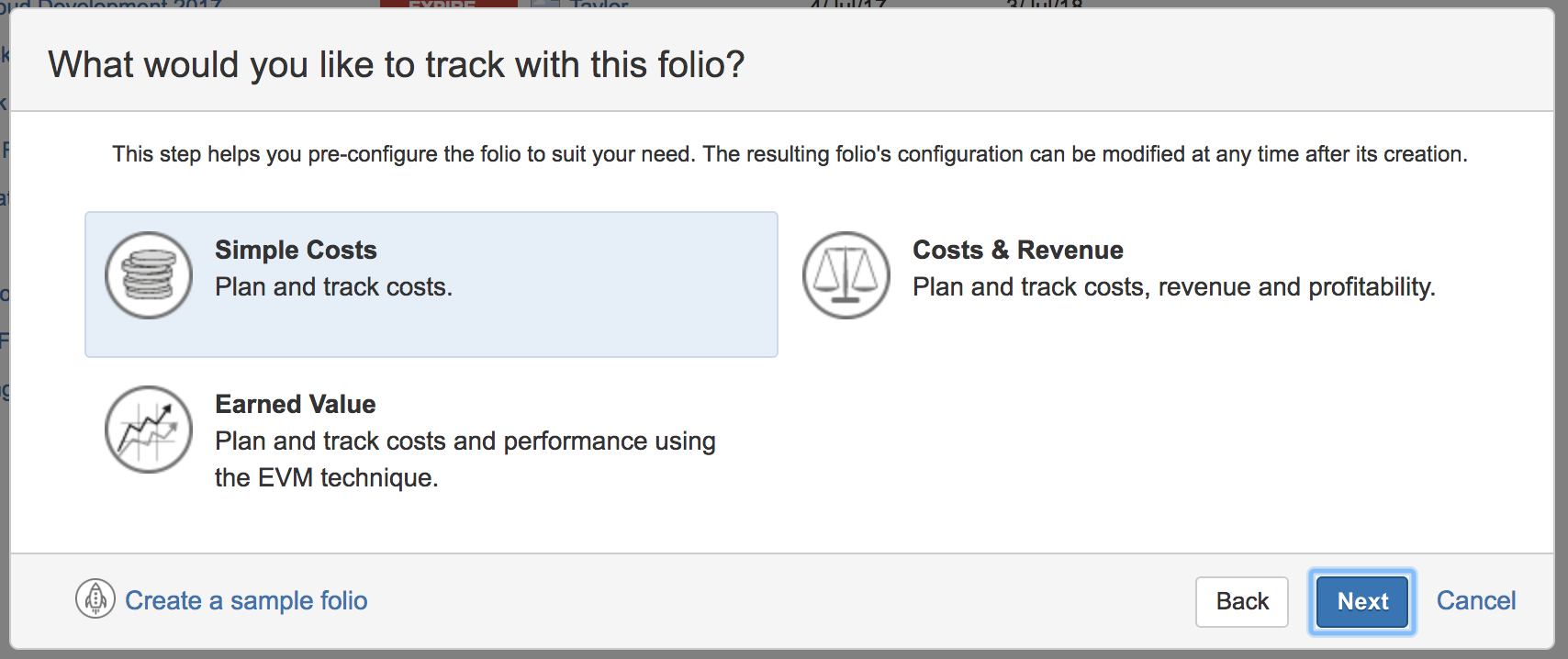Click the pre-configure step explanation text
Viewport: 1568px width, 659px height.
[790, 154]
